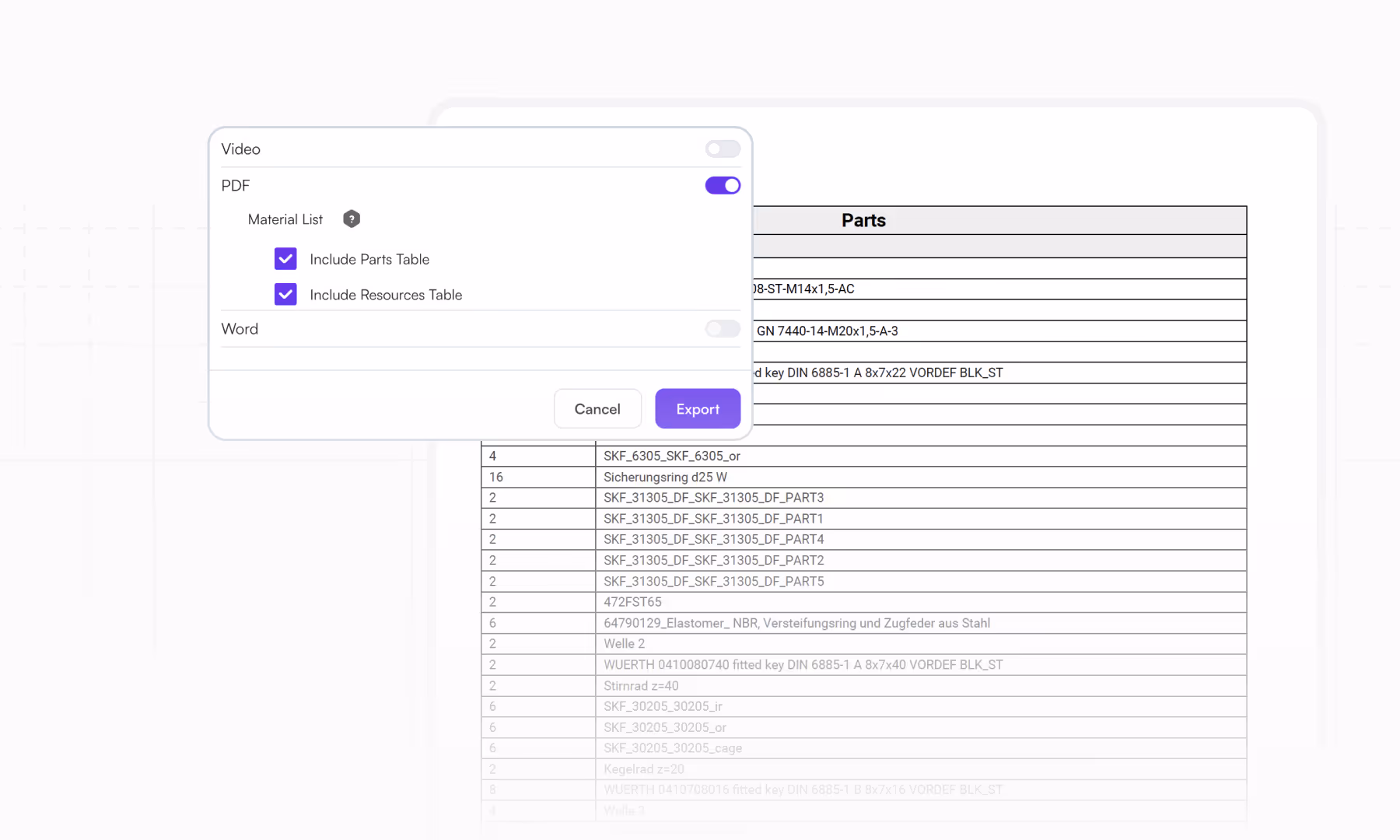
Task: Click the PDF option label
Action: click(235, 185)
